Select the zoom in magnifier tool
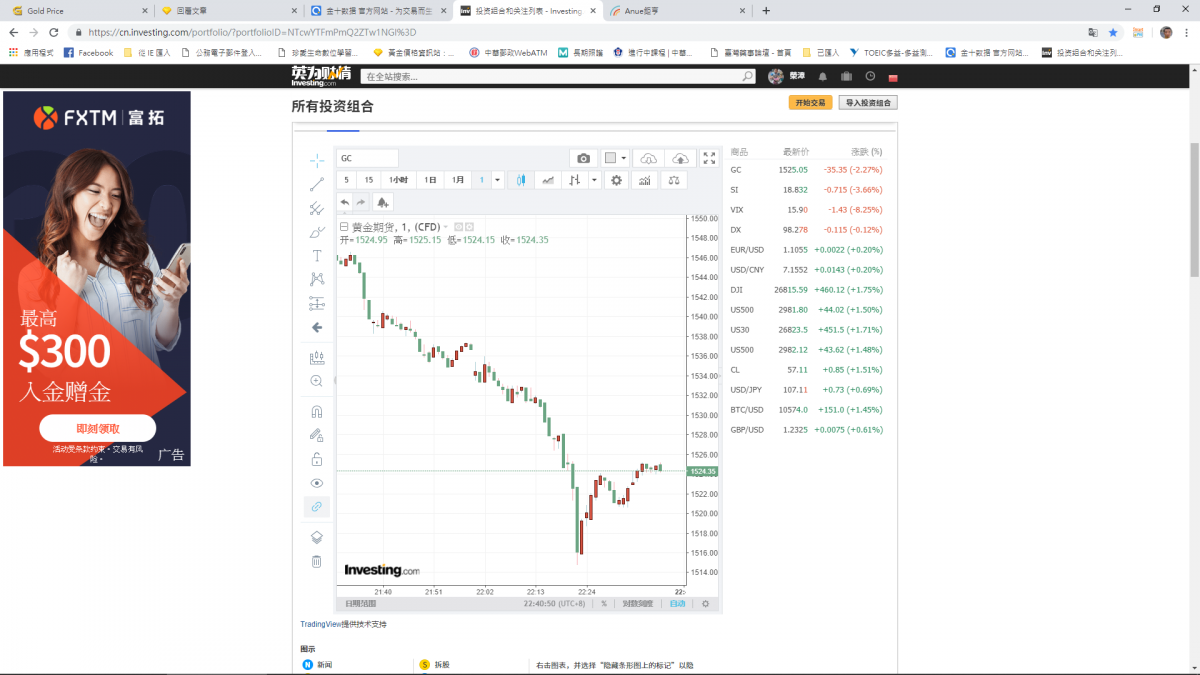 316,381
